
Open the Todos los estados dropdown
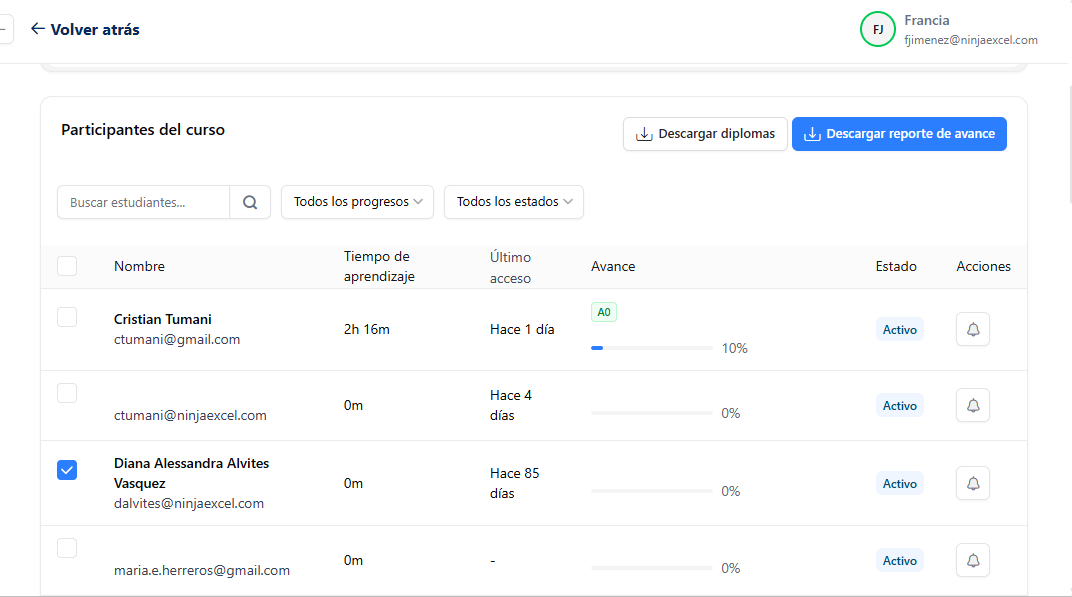pyautogui.click(x=514, y=202)
